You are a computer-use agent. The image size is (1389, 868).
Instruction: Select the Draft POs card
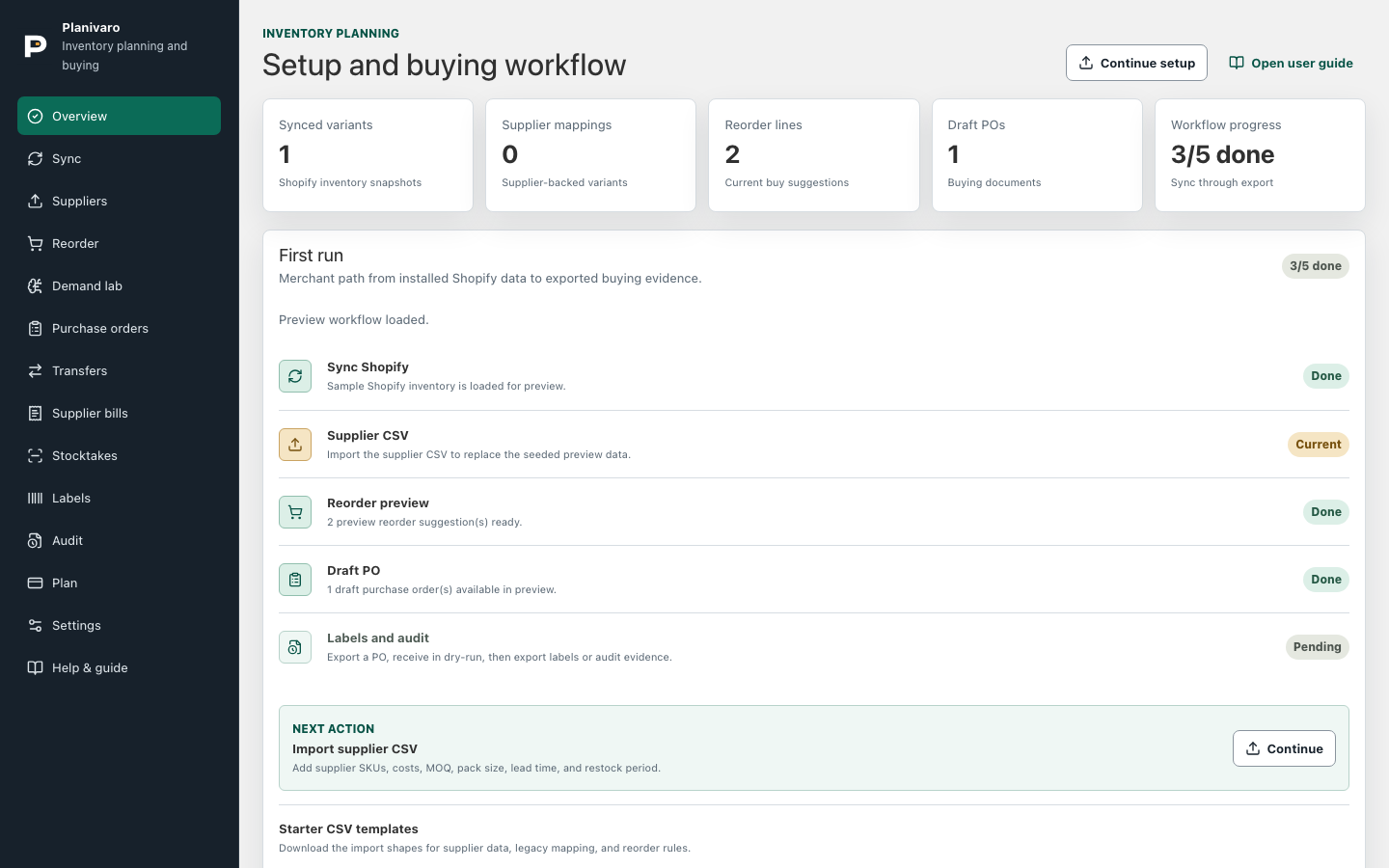(x=1037, y=155)
